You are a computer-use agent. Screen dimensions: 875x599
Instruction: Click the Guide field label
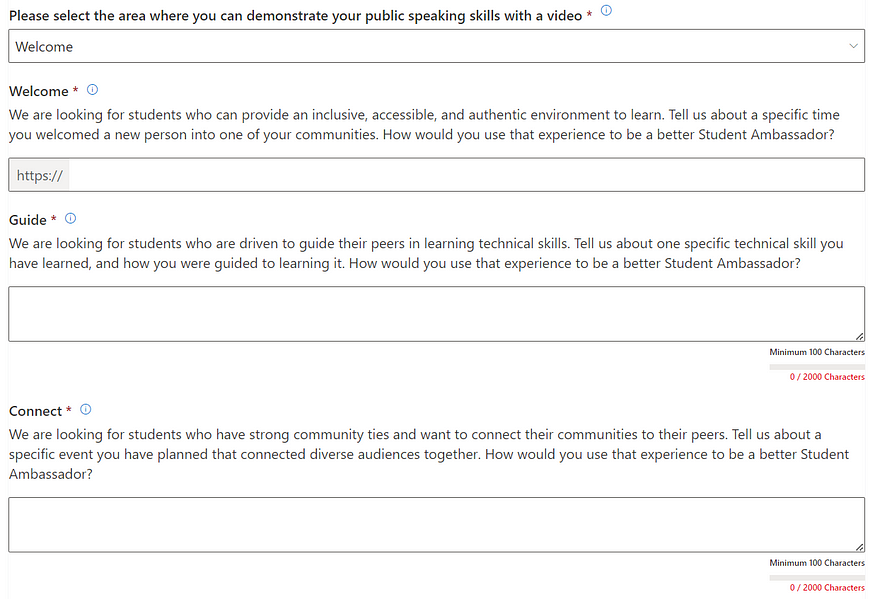tap(27, 220)
